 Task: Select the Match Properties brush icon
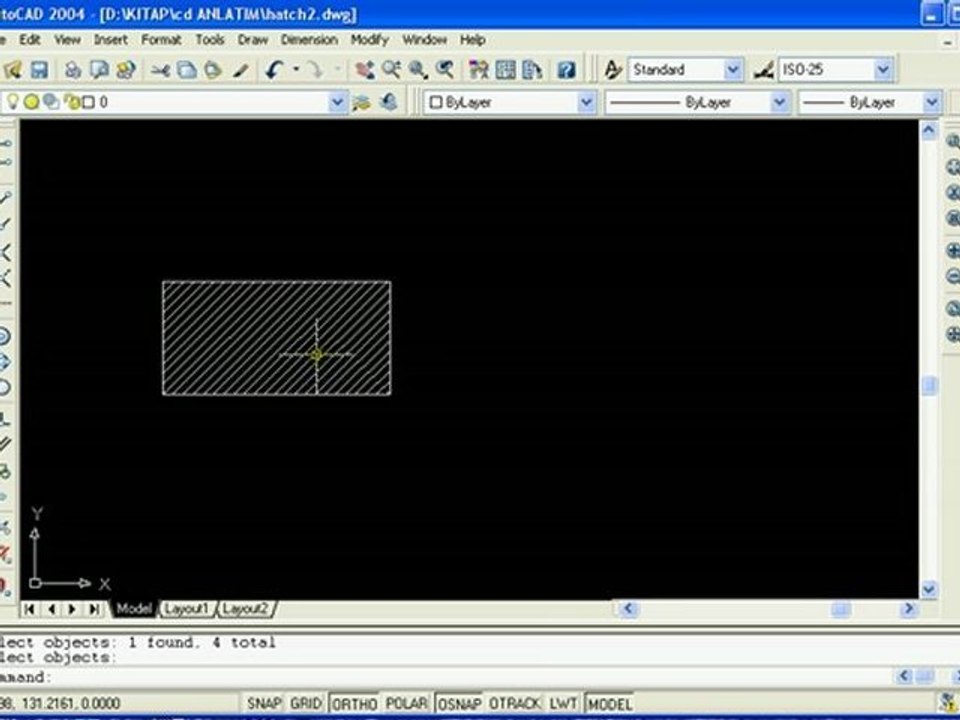tap(240, 70)
